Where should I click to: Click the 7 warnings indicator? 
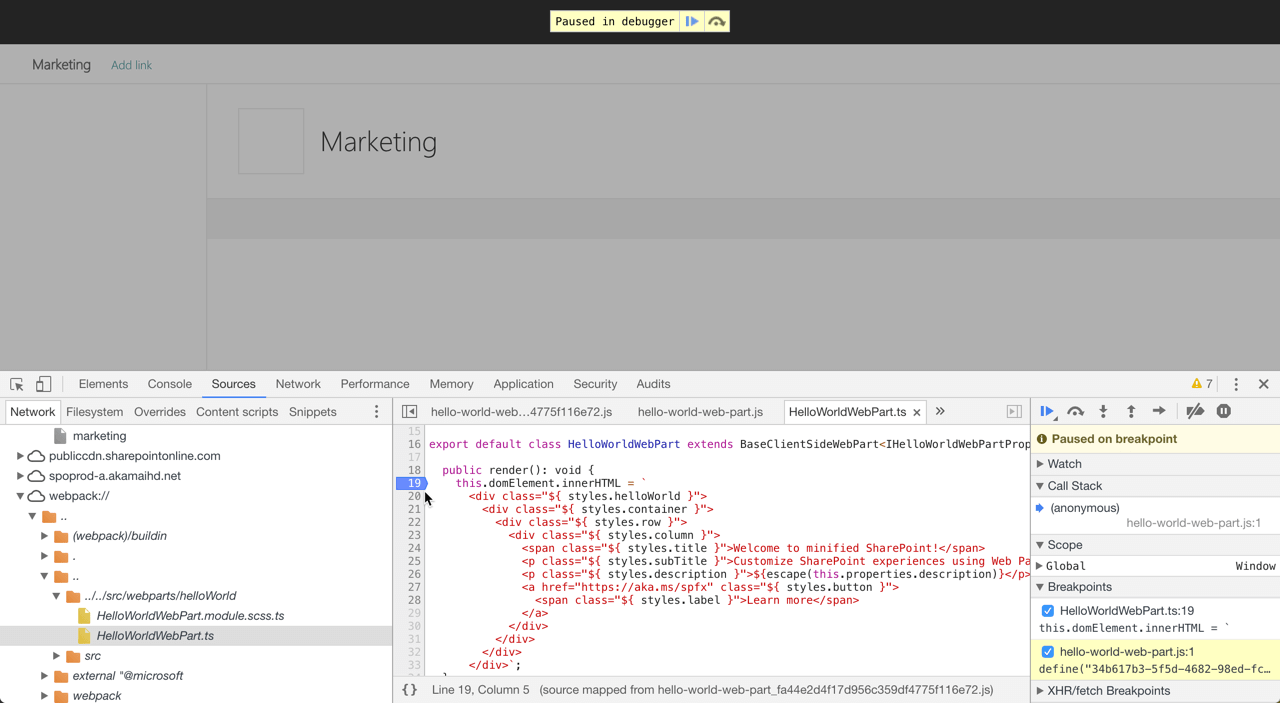(x=1202, y=384)
